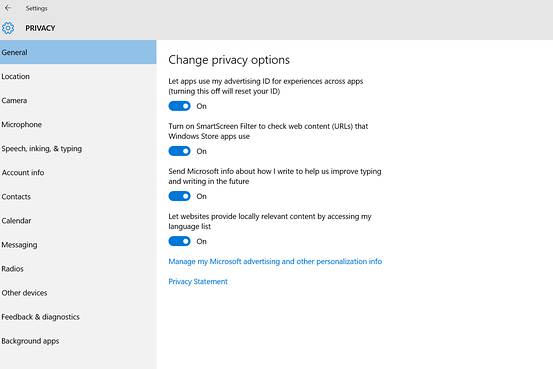Screen dimensions: 553x369
Task: Open the Contacts privacy section
Action: tap(78, 196)
